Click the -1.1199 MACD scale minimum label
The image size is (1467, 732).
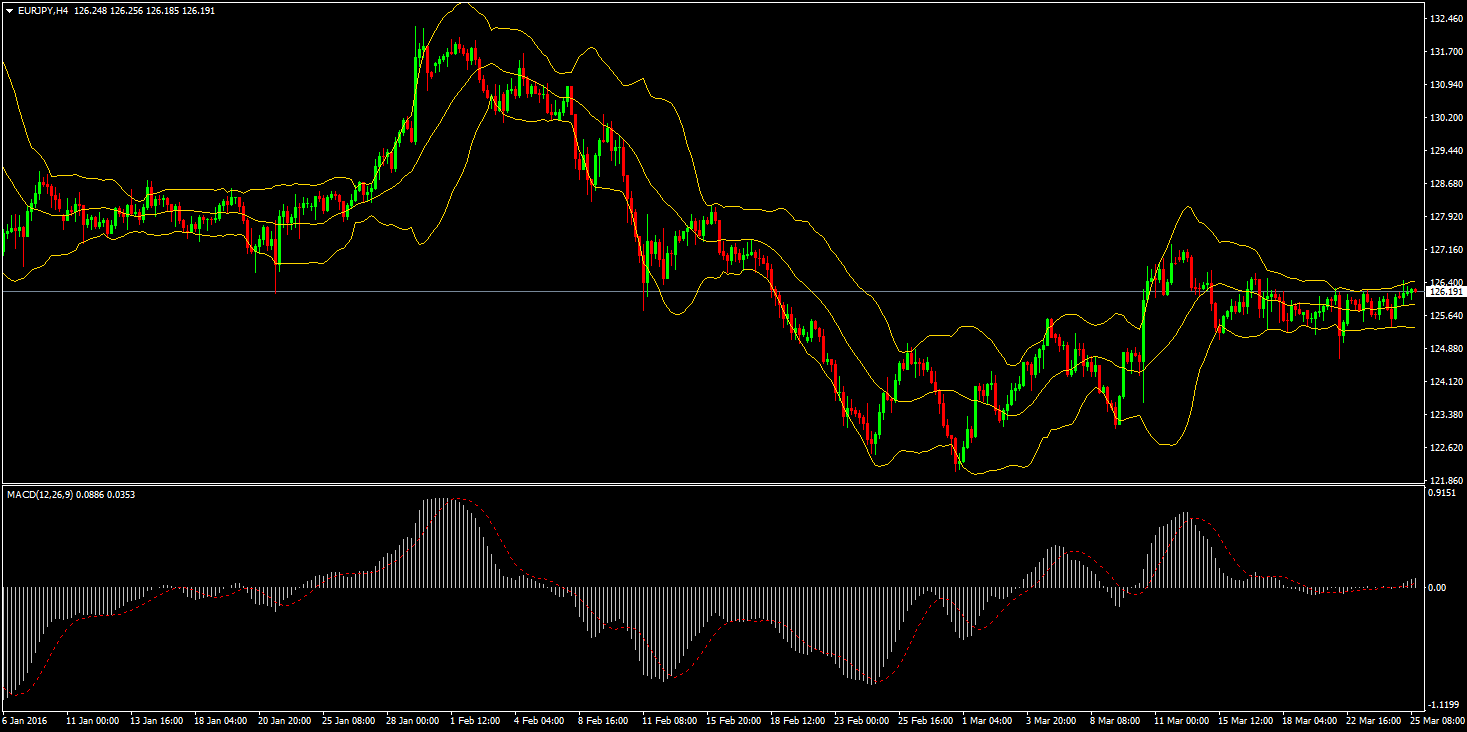click(1441, 705)
